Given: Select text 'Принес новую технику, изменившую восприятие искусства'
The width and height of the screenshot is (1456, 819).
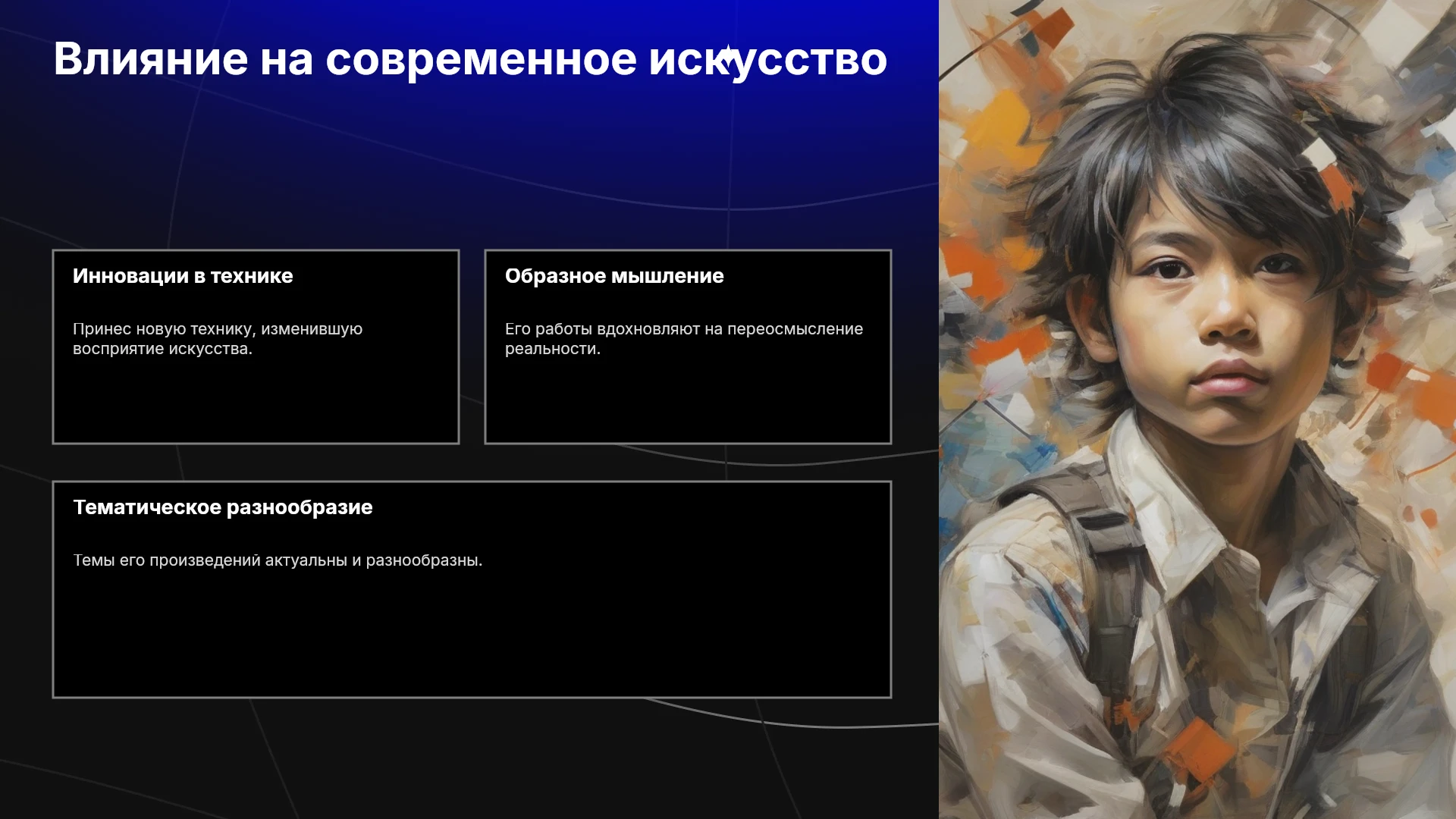Looking at the screenshot, I should 218,339.
